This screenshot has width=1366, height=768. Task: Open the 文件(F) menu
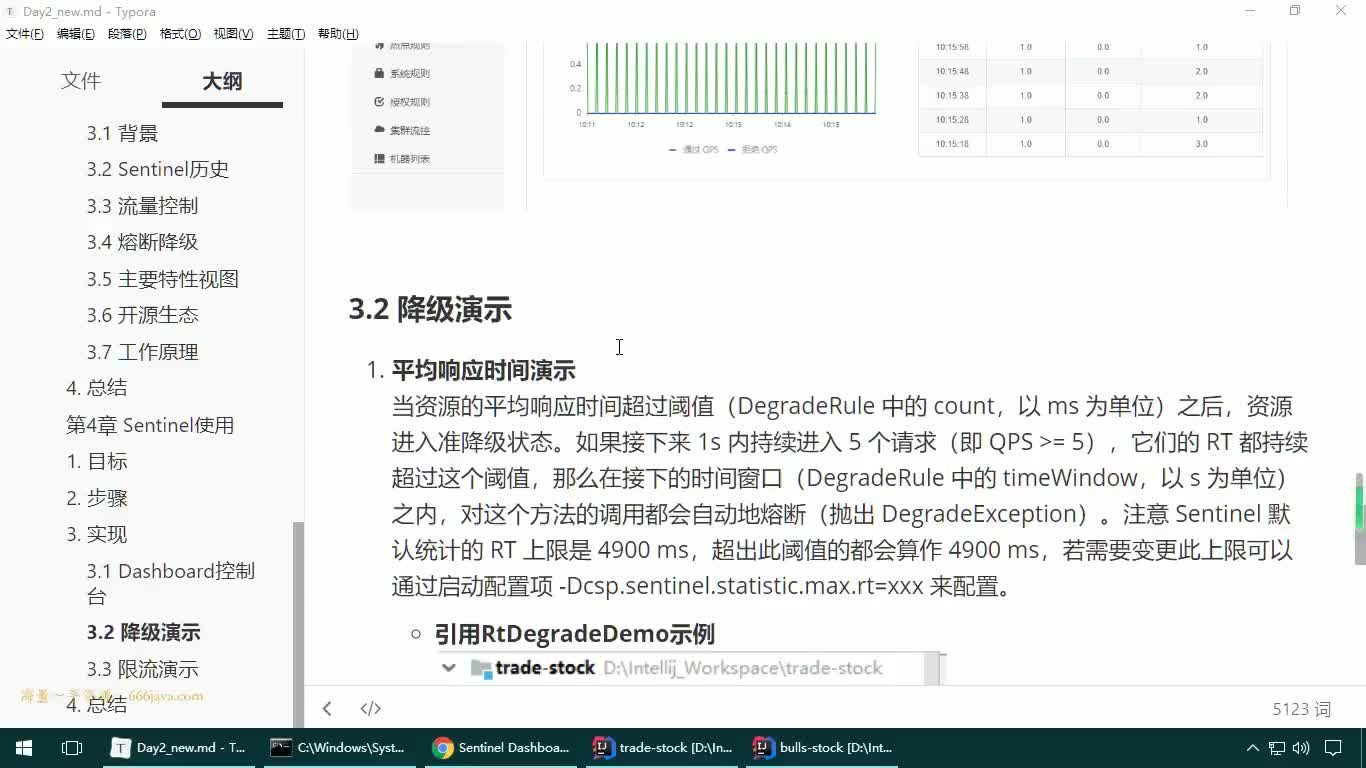pyautogui.click(x=25, y=33)
